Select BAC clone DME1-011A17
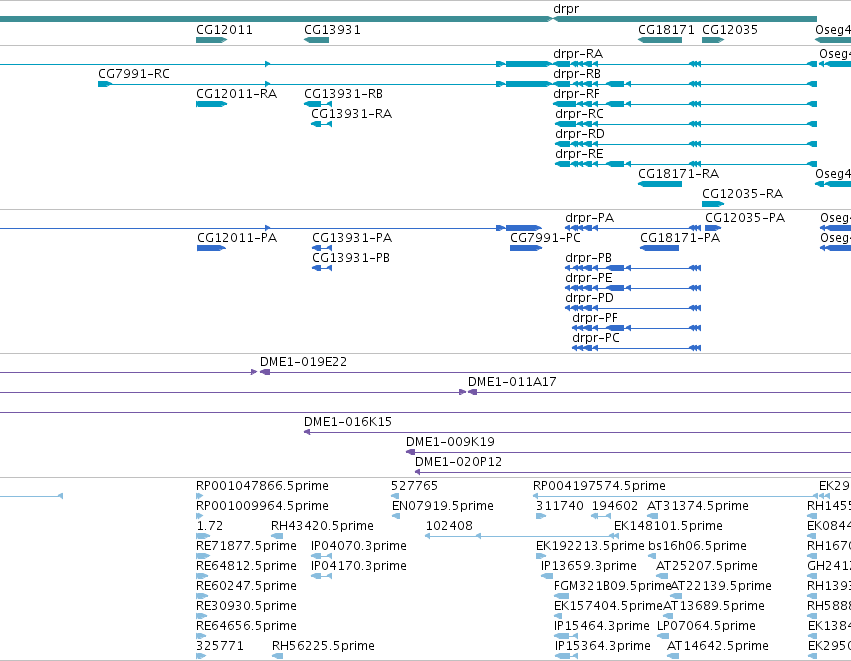The width and height of the screenshot is (851, 661). pyautogui.click(x=512, y=383)
